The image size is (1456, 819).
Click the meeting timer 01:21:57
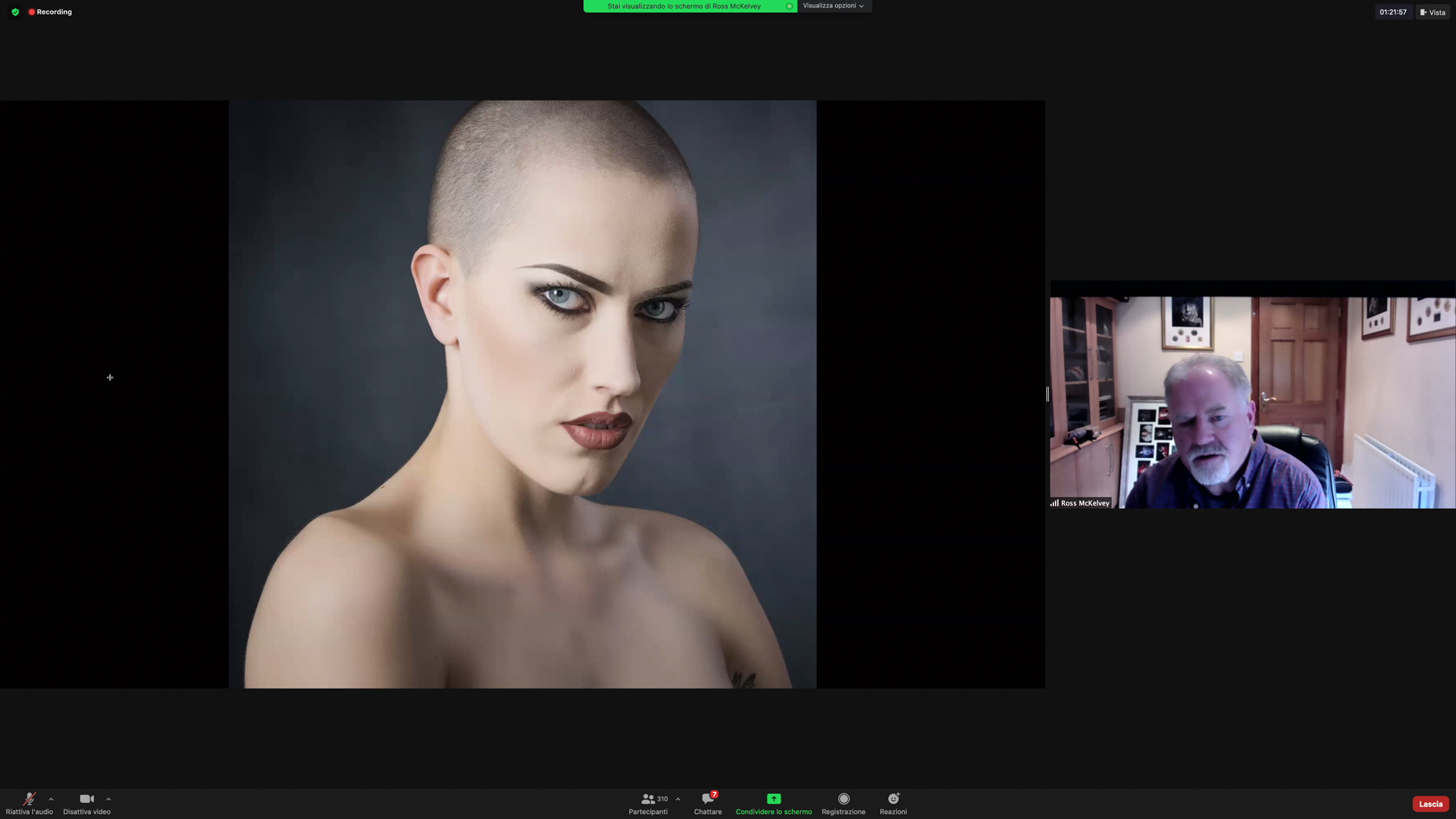pos(1393,12)
